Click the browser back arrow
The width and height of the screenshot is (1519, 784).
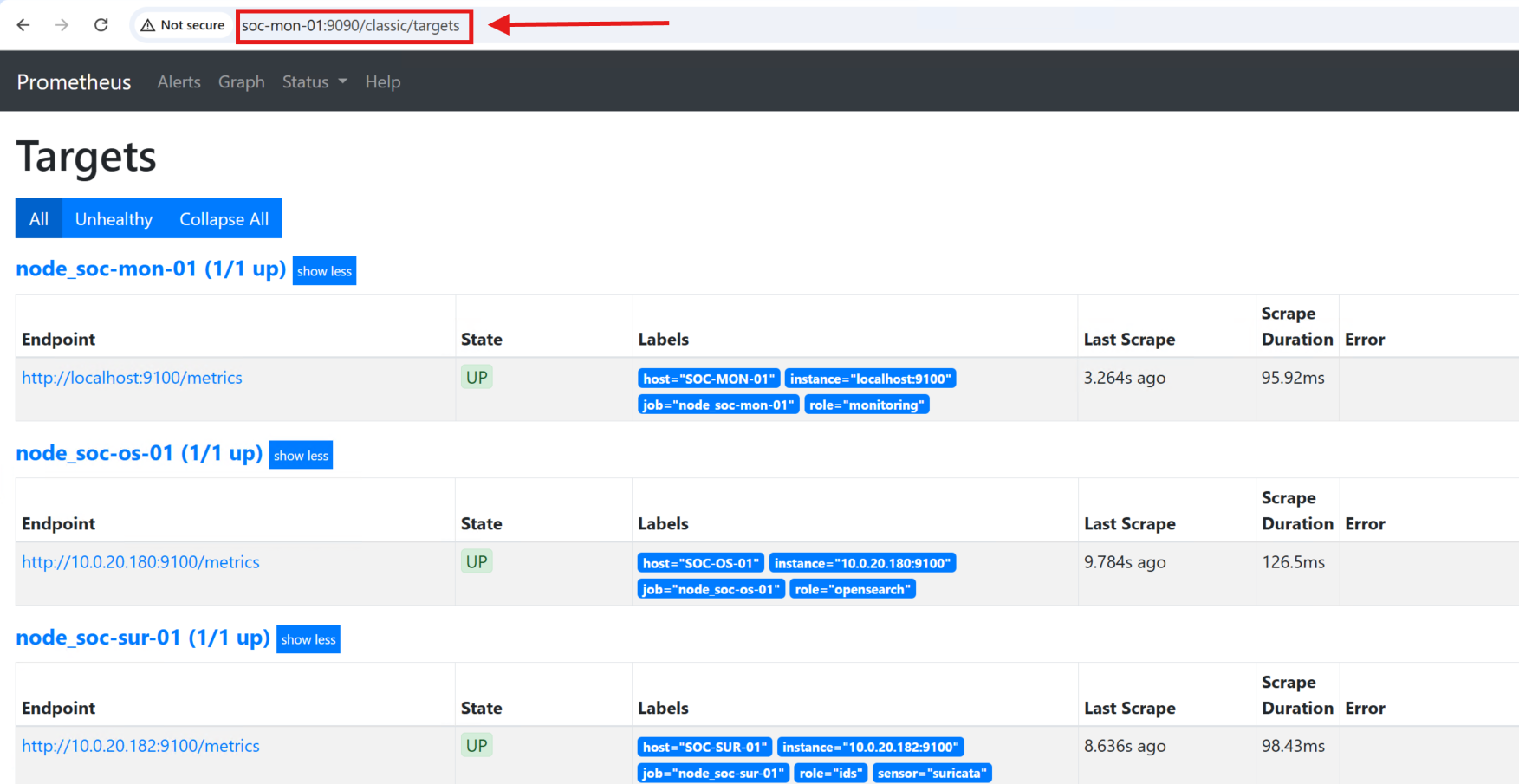tap(23, 25)
